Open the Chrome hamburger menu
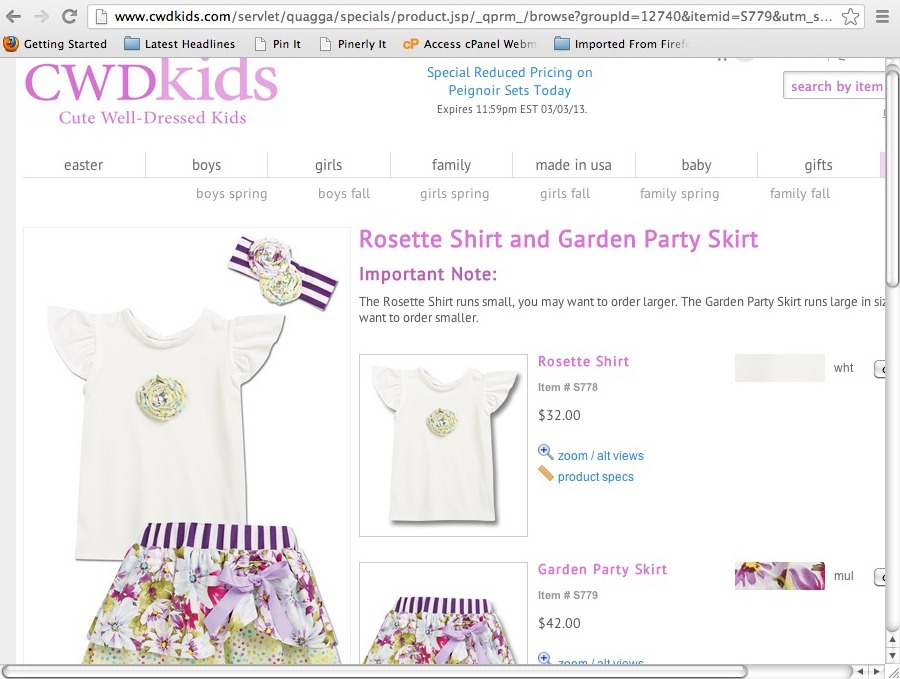Screen dimensions: 900x679 point(882,17)
